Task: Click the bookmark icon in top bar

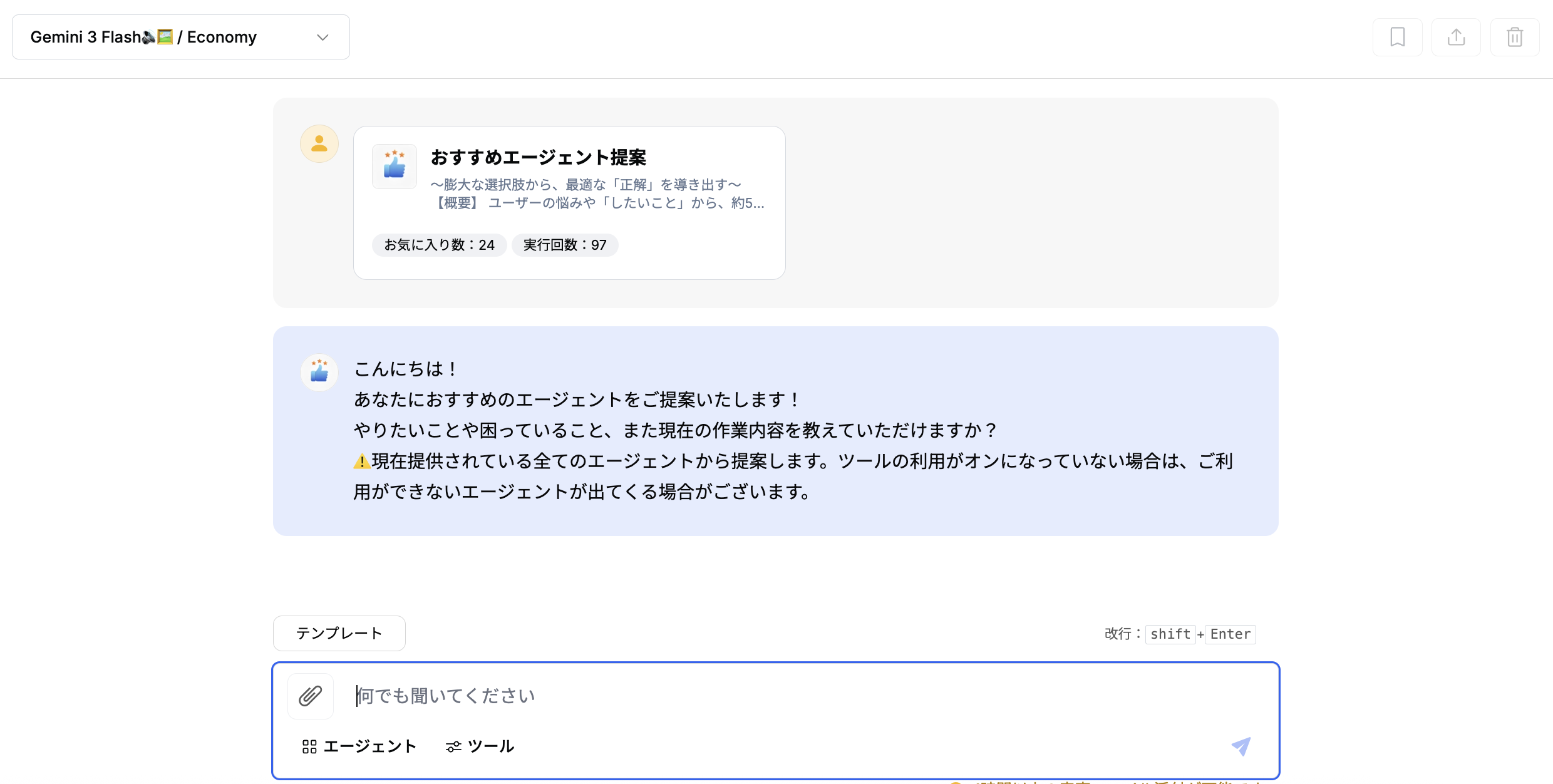Action: 1397,38
